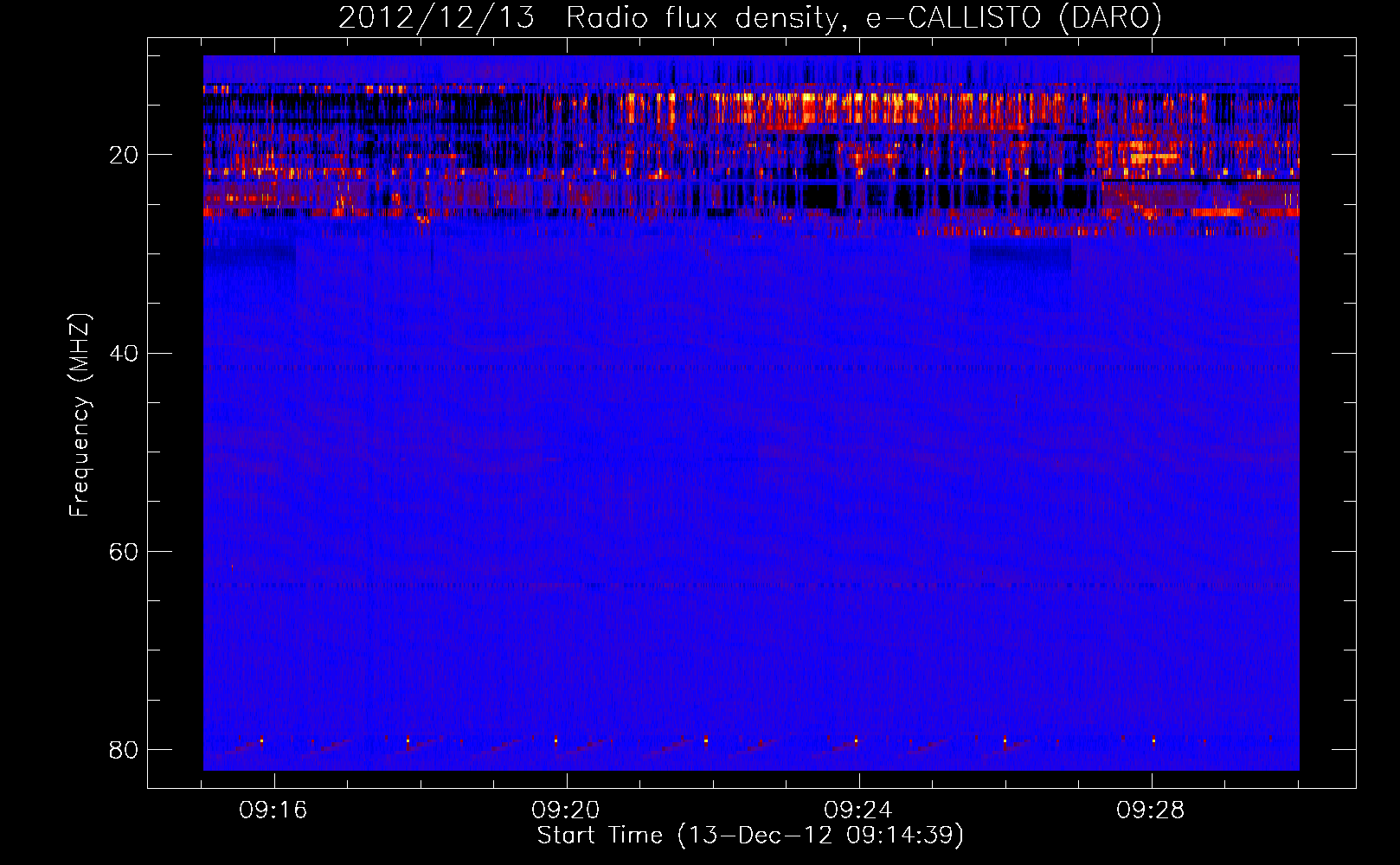Screen dimensions: 1400x865
Task: Click the "09:24" time tick label
Action: click(858, 811)
